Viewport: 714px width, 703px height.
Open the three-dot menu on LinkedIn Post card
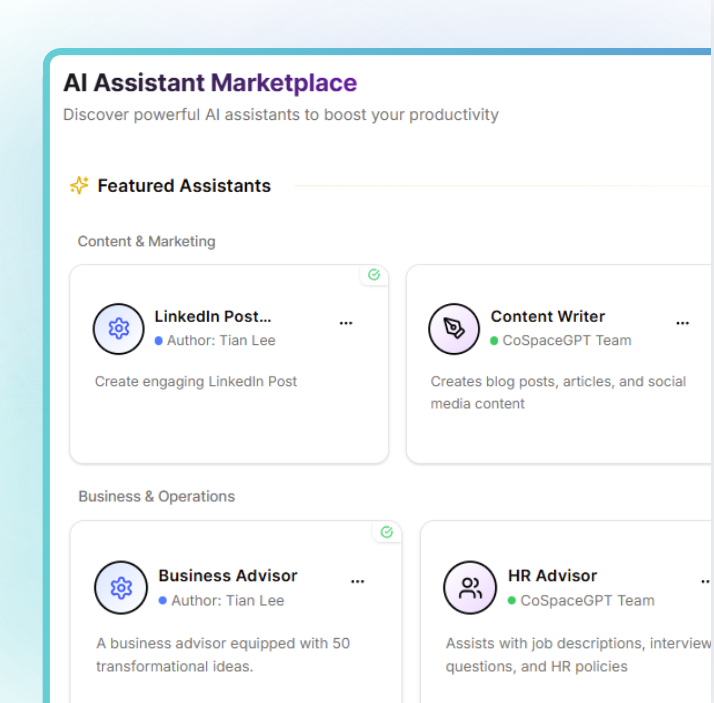click(x=346, y=323)
